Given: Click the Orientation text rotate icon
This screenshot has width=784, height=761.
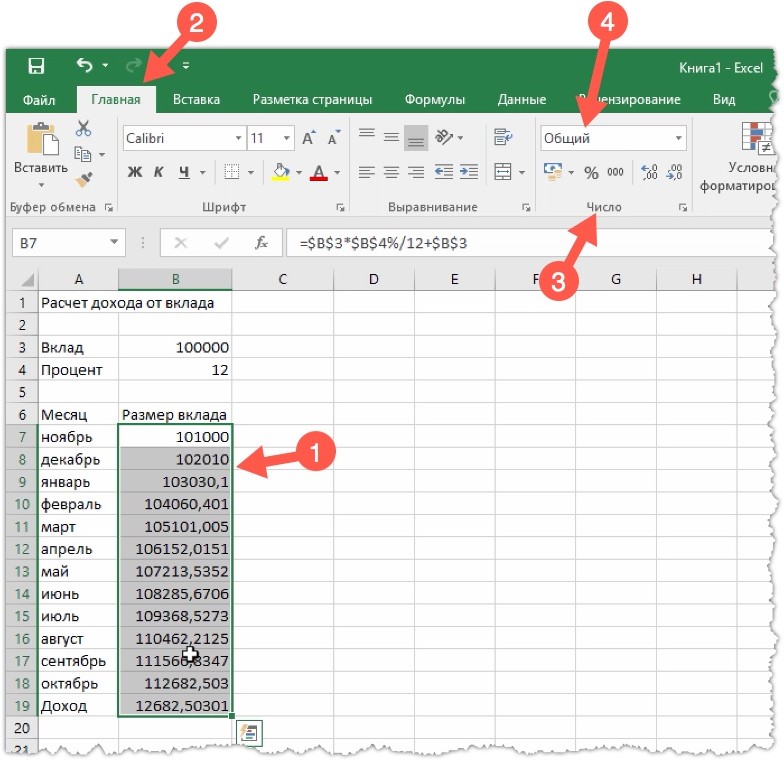Looking at the screenshot, I should click(x=444, y=136).
